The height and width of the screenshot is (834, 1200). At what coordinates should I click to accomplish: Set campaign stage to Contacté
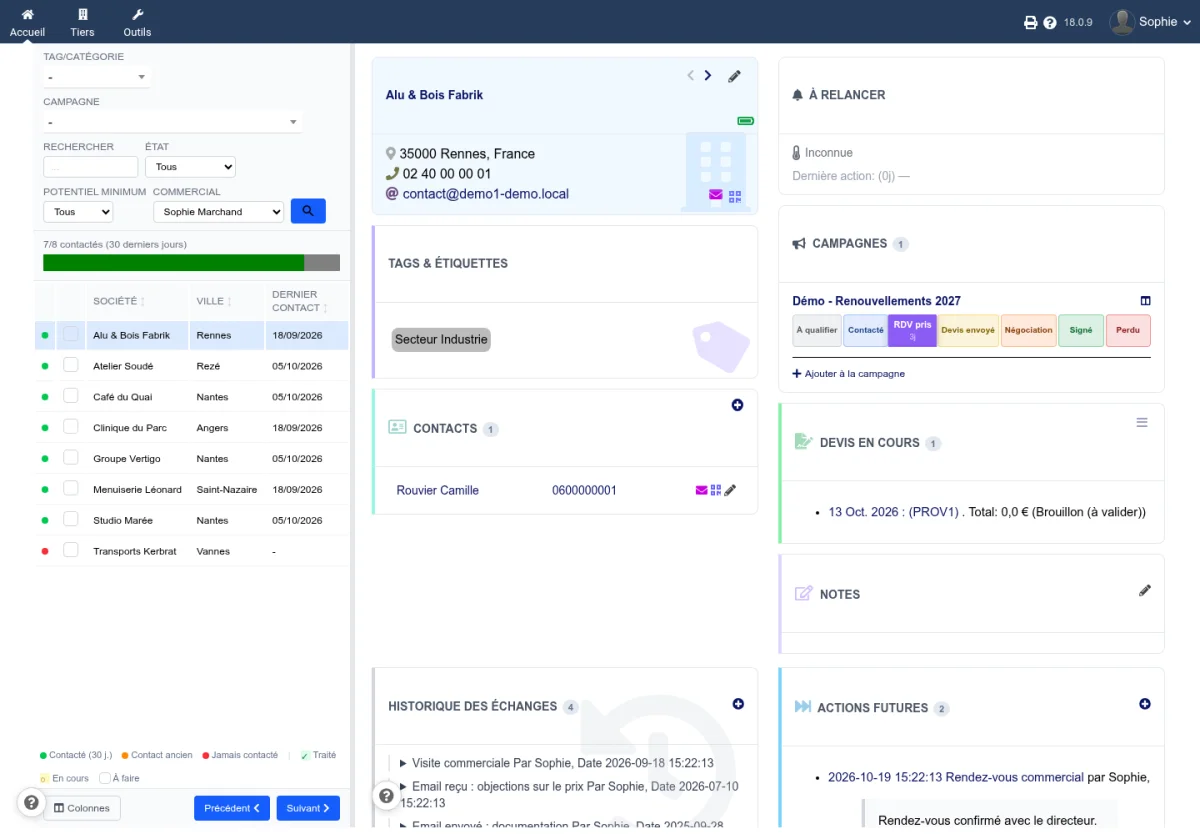pos(865,331)
